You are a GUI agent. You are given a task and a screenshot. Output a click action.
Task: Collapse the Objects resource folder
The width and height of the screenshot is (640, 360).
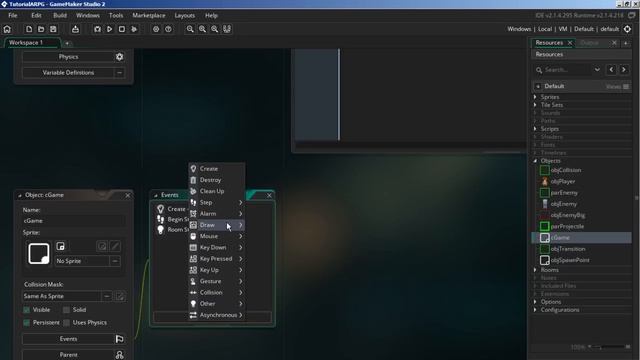[535, 161]
